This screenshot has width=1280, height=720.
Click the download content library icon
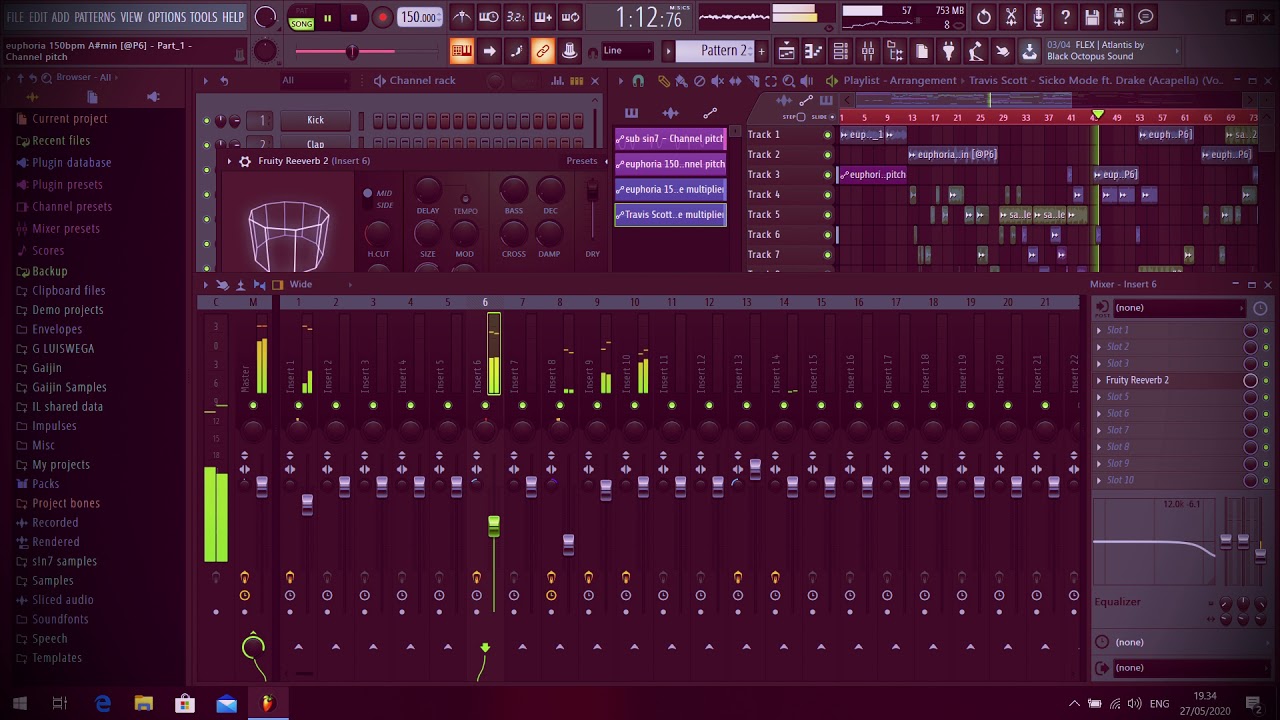click(1029, 50)
